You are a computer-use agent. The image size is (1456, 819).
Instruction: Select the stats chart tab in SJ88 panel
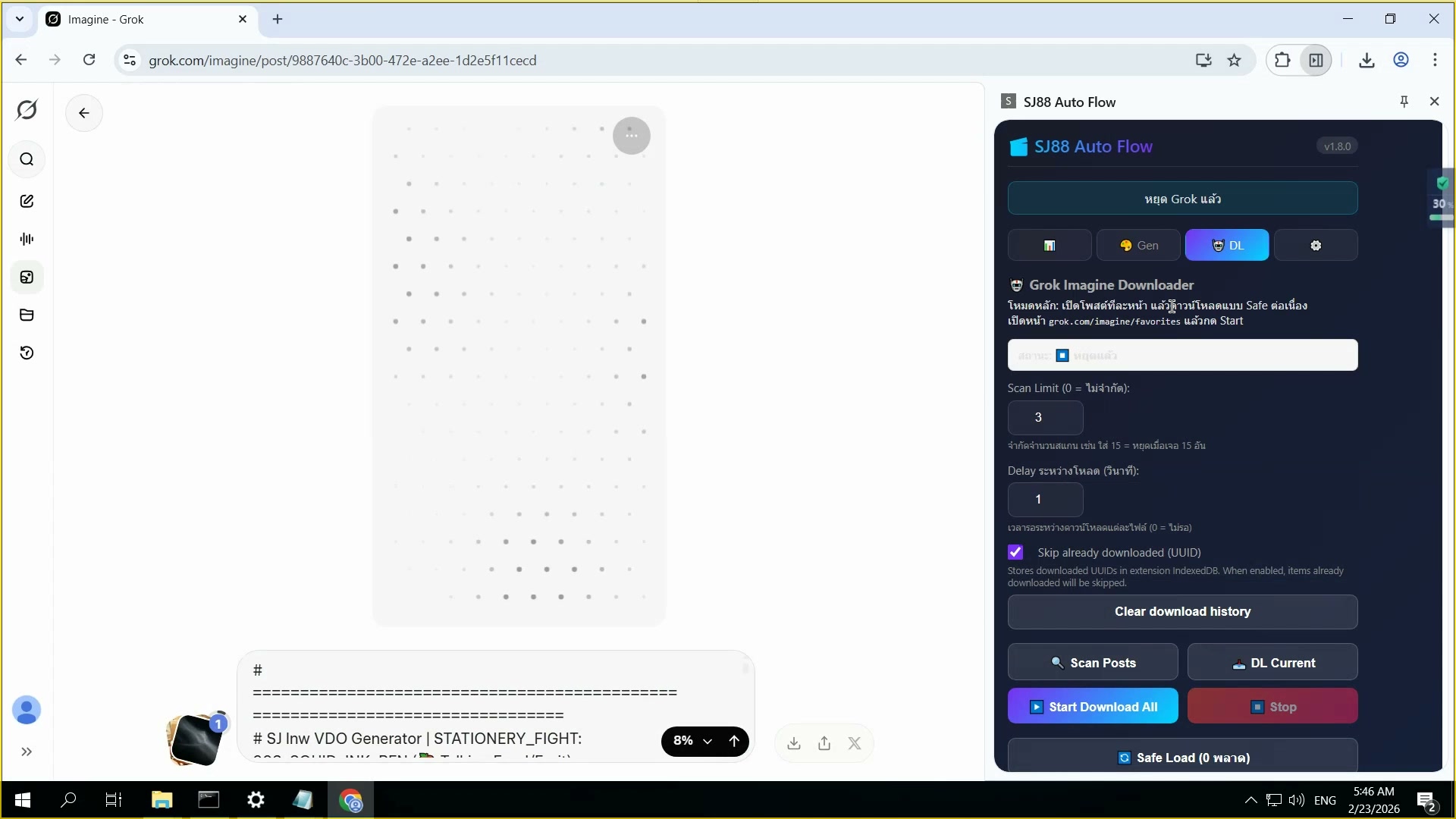(1050, 245)
